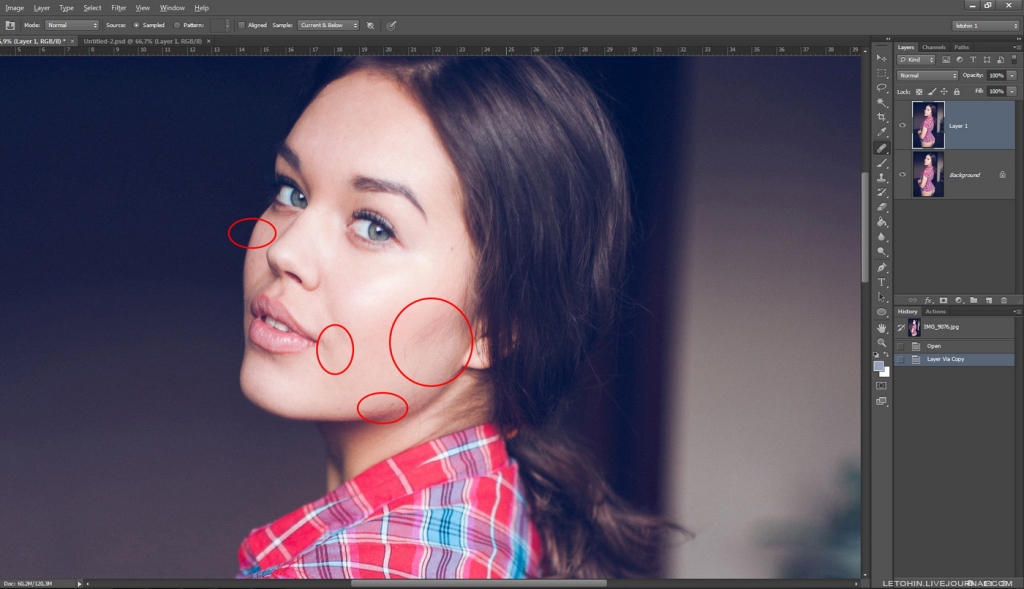Open the layer filter Kind dropdown
1024x589 pixels.
(916, 59)
